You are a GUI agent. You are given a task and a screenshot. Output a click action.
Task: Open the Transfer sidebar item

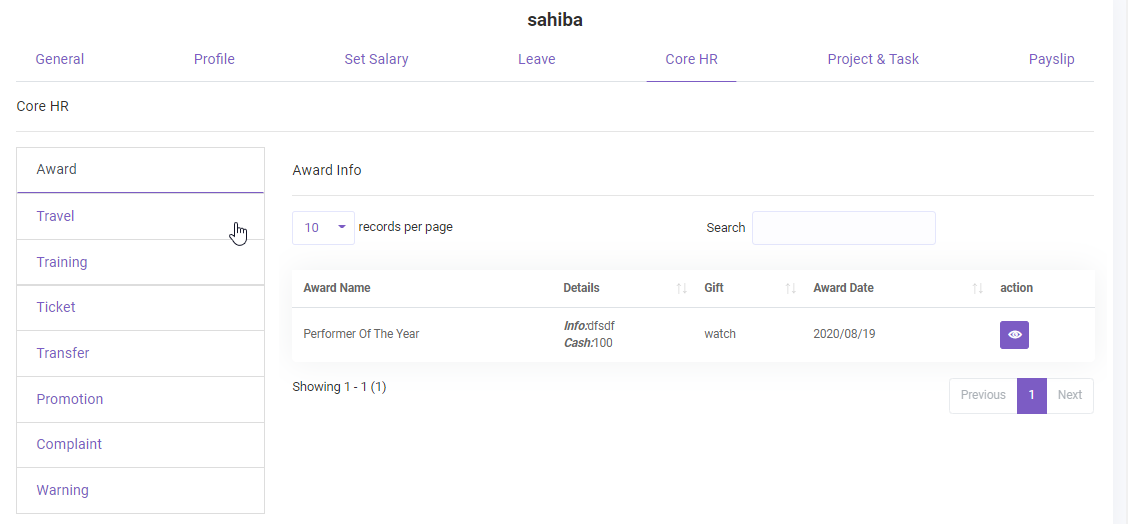click(63, 353)
